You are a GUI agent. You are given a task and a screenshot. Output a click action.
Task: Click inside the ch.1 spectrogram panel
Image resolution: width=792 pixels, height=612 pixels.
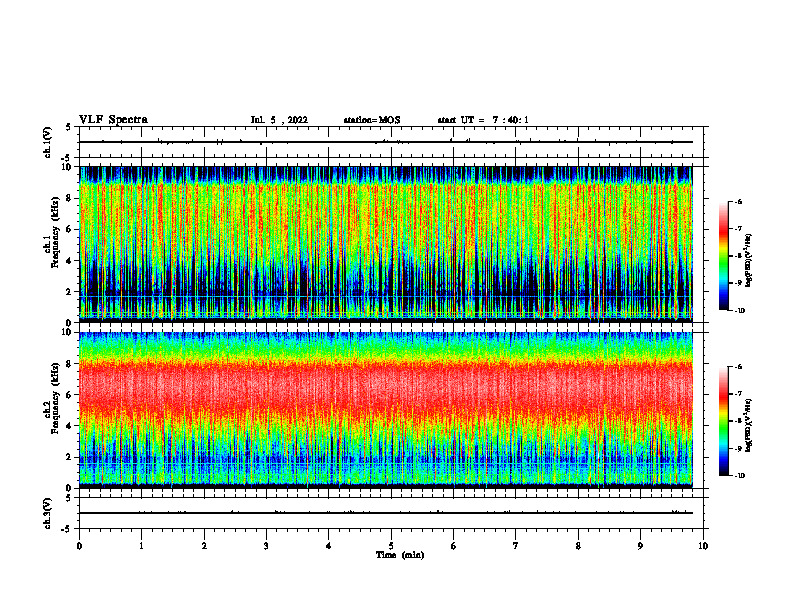[x=386, y=244]
